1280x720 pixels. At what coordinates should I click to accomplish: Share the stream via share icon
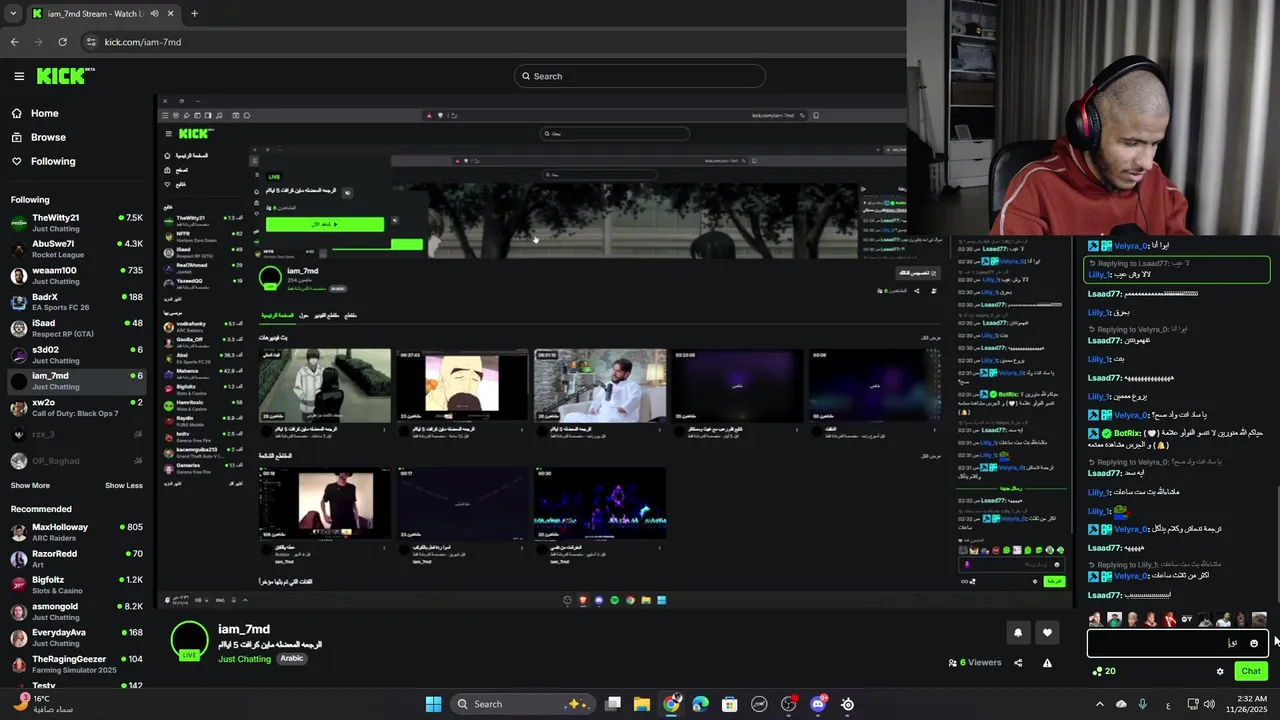pos(1018,662)
